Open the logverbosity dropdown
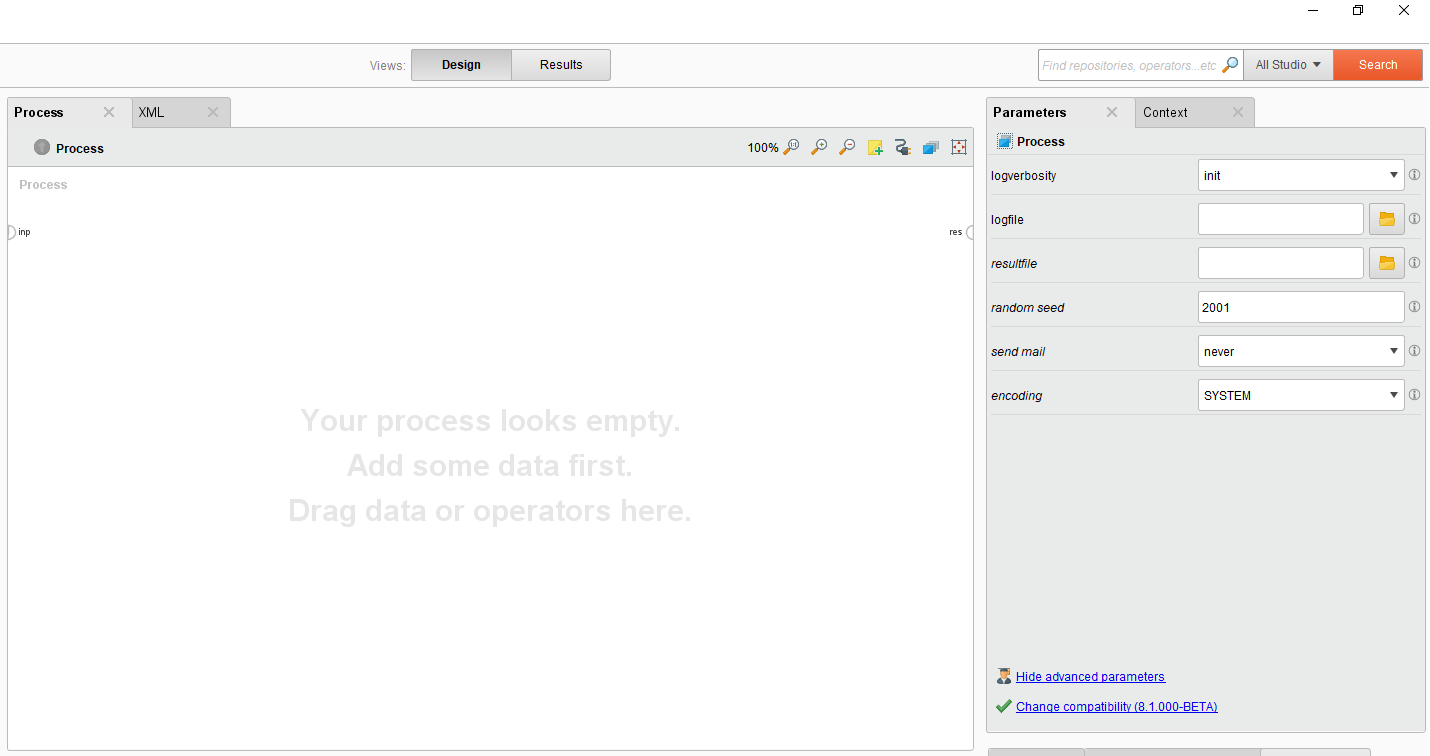This screenshot has height=756, width=1430. [x=1392, y=175]
